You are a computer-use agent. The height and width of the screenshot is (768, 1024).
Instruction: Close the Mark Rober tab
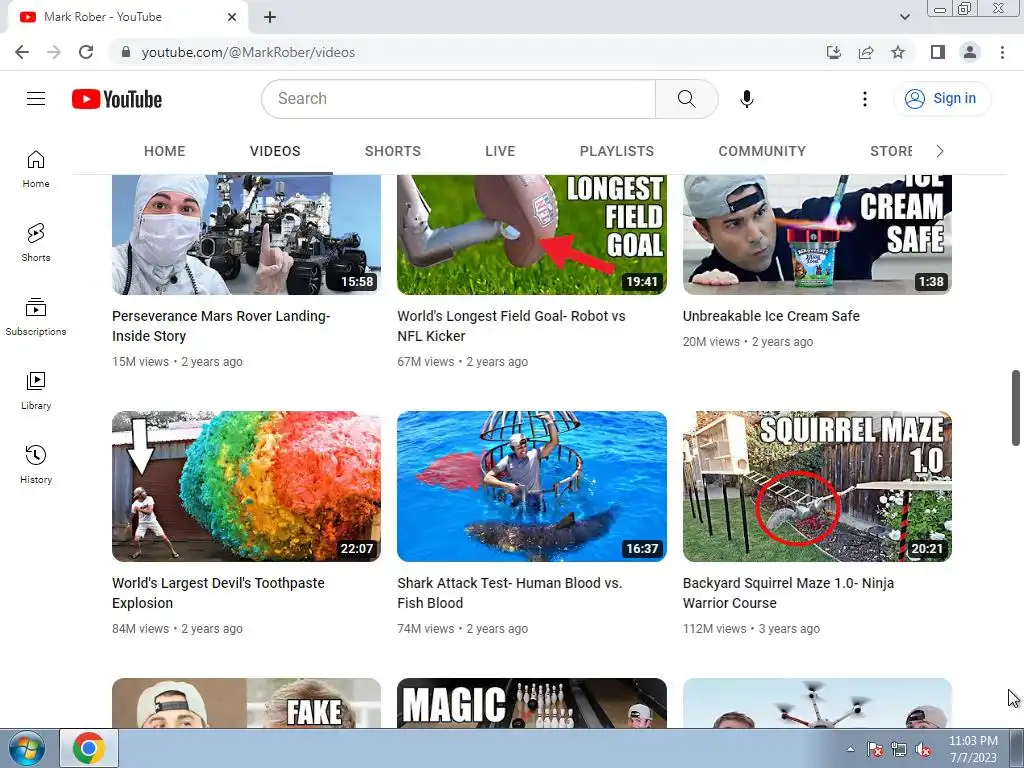click(232, 17)
